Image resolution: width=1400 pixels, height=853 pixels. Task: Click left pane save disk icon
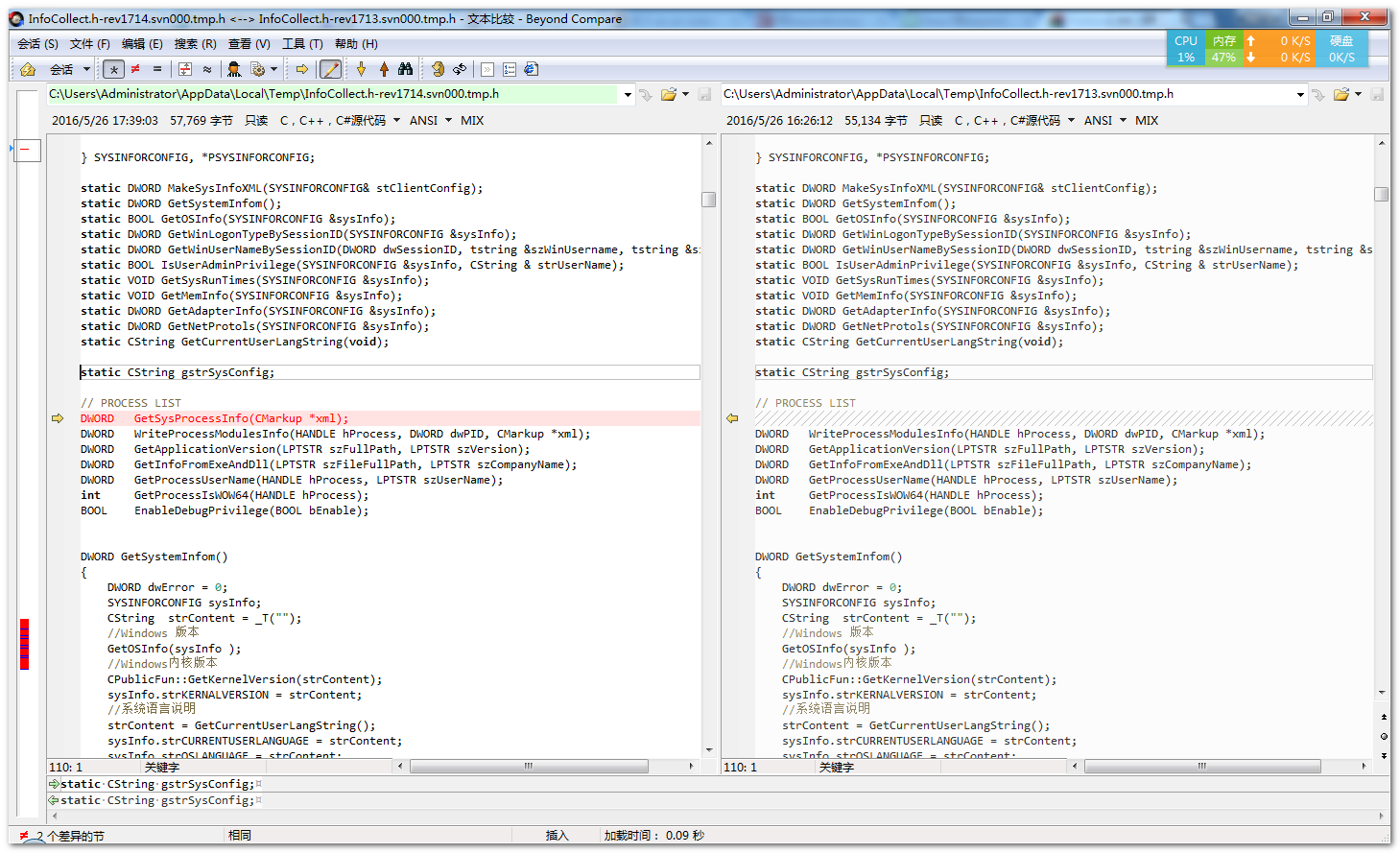[704, 94]
